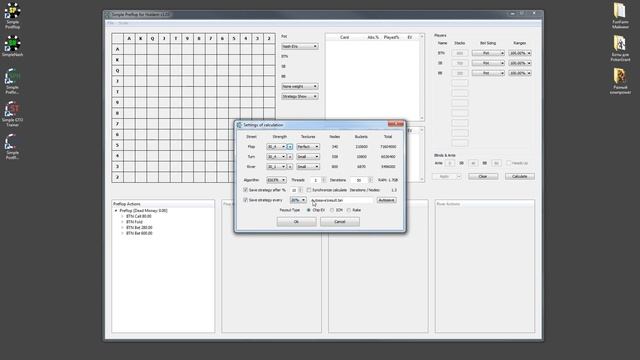Viewport: 640px width, 360px height.
Task: Open the River Textures dropdown
Action: (308, 167)
